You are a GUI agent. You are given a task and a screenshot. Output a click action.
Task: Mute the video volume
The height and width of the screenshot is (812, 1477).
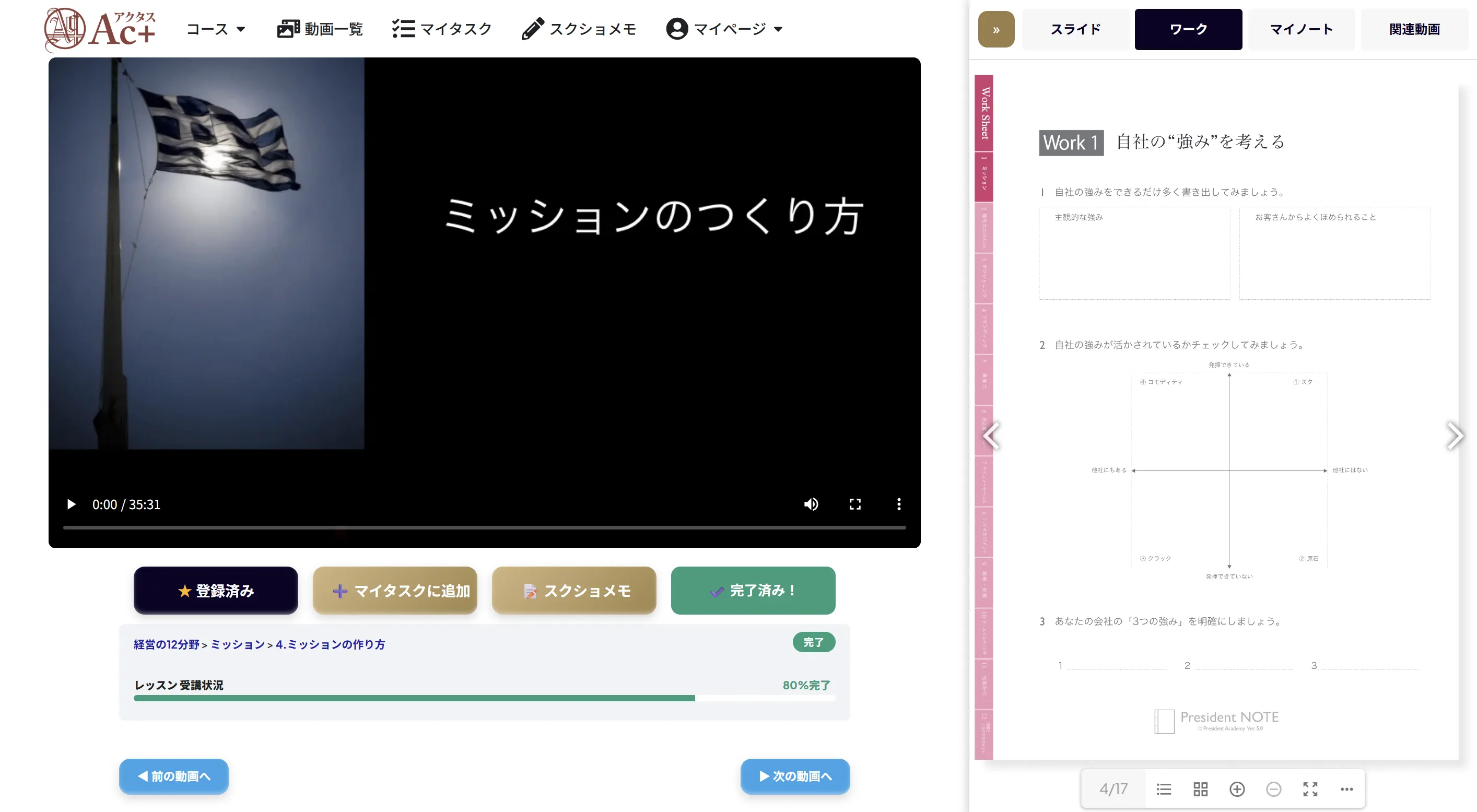[811, 504]
